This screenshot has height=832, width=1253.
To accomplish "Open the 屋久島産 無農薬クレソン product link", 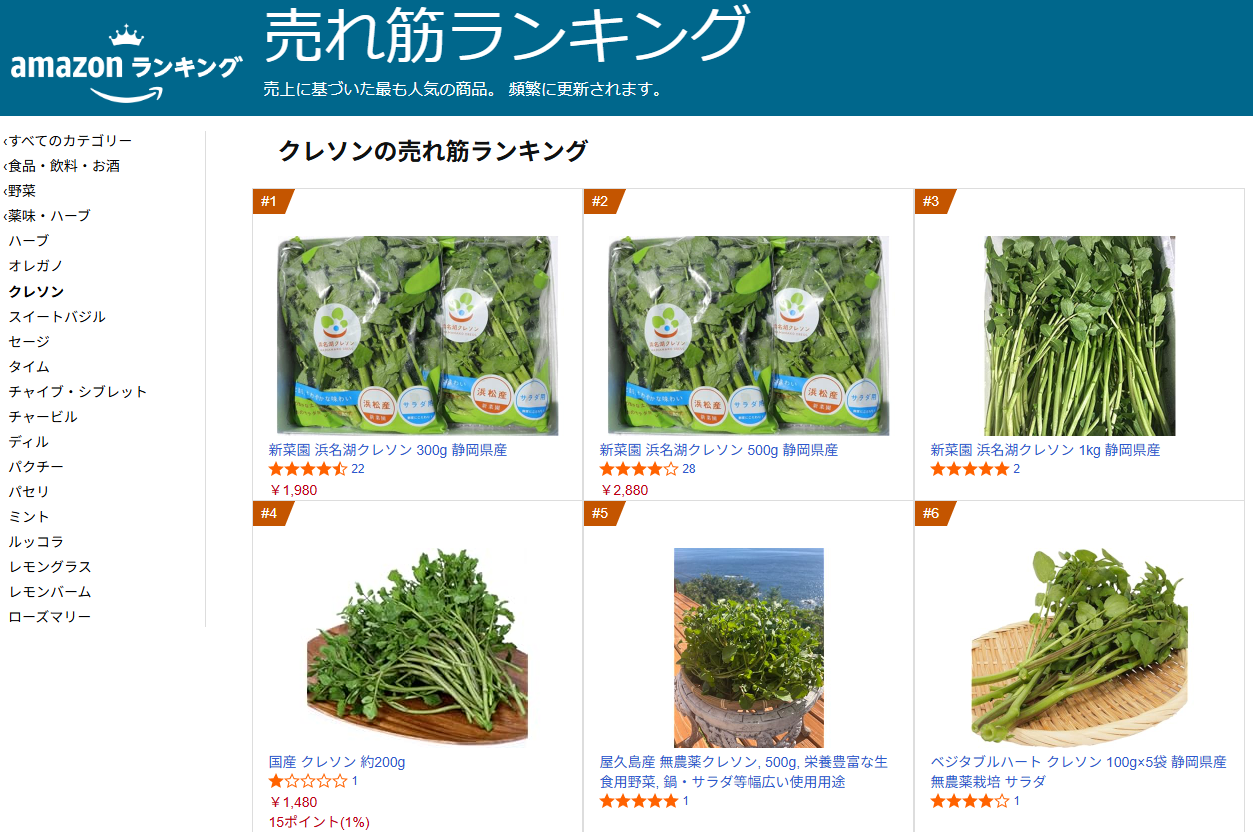I will tap(744, 771).
